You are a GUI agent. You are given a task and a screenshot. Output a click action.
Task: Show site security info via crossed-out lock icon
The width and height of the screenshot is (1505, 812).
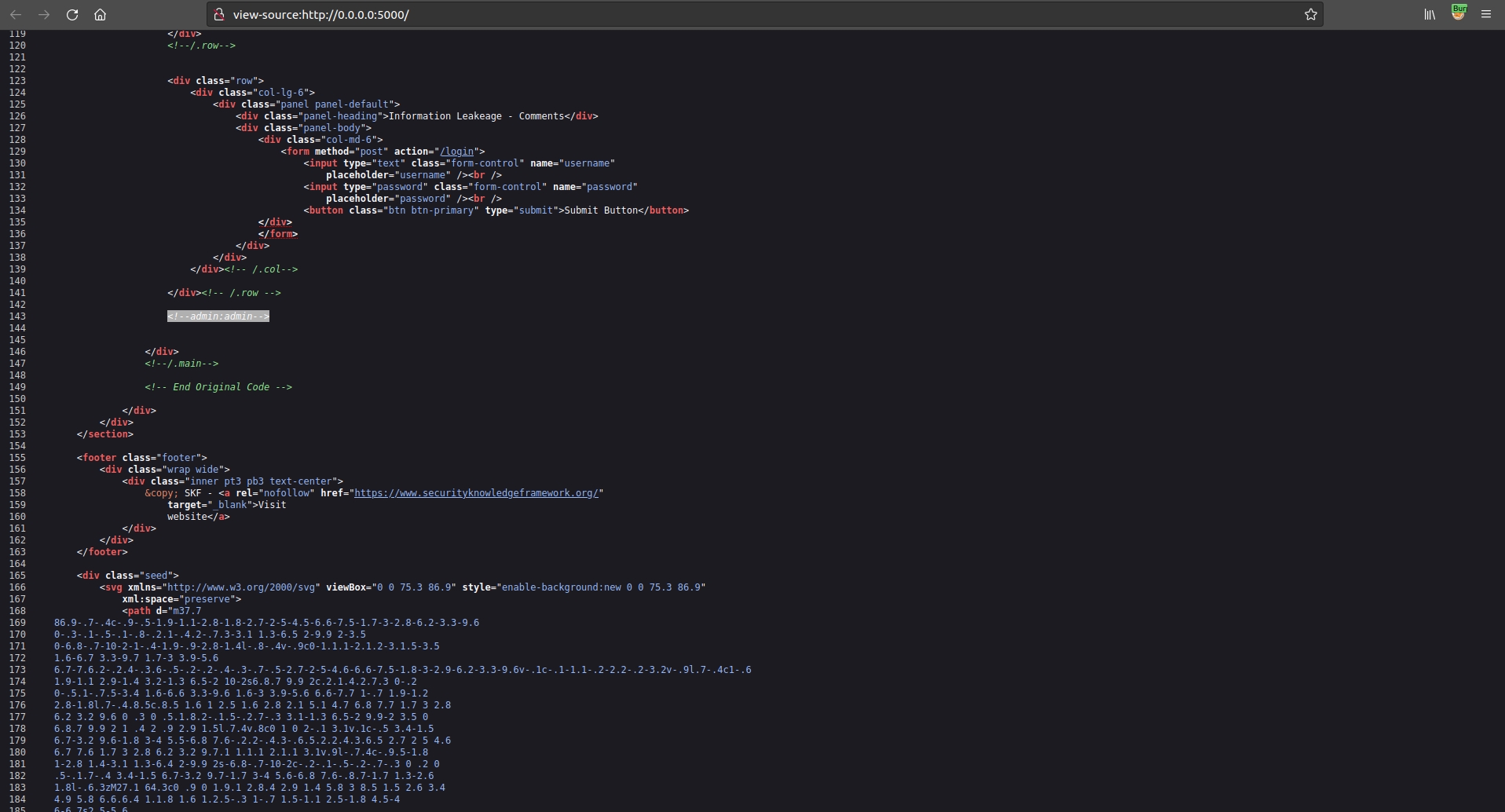(220, 15)
